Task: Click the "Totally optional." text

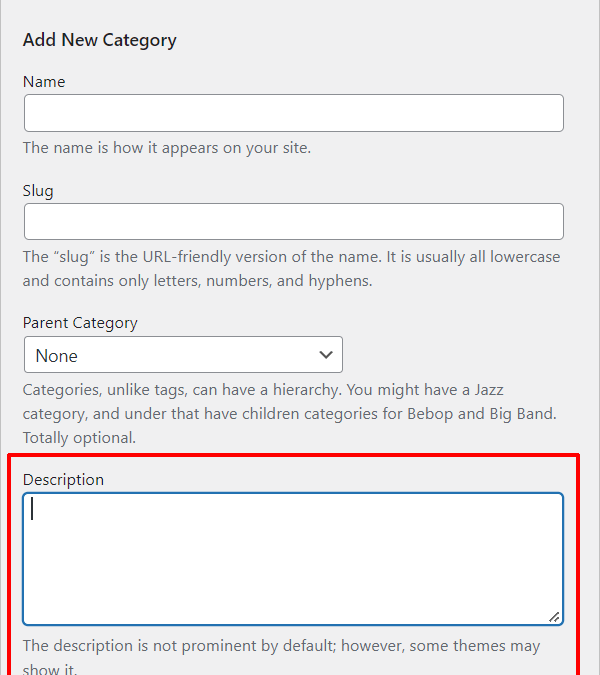Action: pos(79,438)
